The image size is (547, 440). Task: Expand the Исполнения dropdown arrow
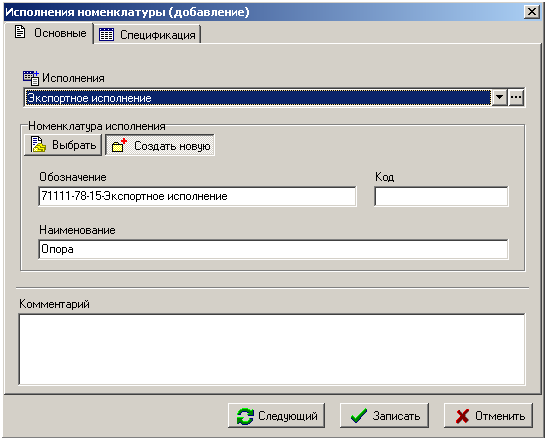click(x=499, y=98)
